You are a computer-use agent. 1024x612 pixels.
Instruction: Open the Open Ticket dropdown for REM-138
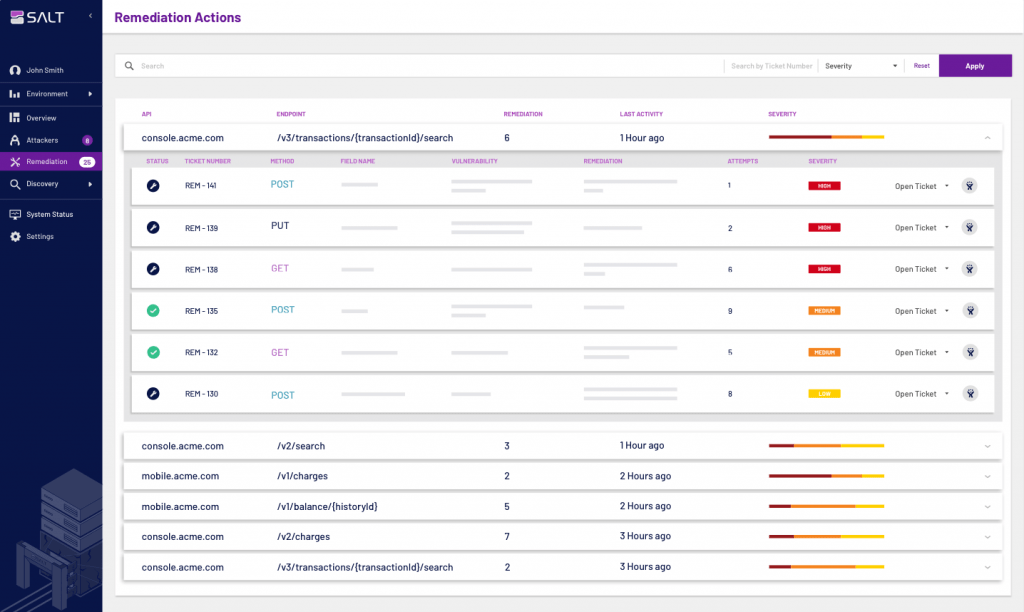921,269
